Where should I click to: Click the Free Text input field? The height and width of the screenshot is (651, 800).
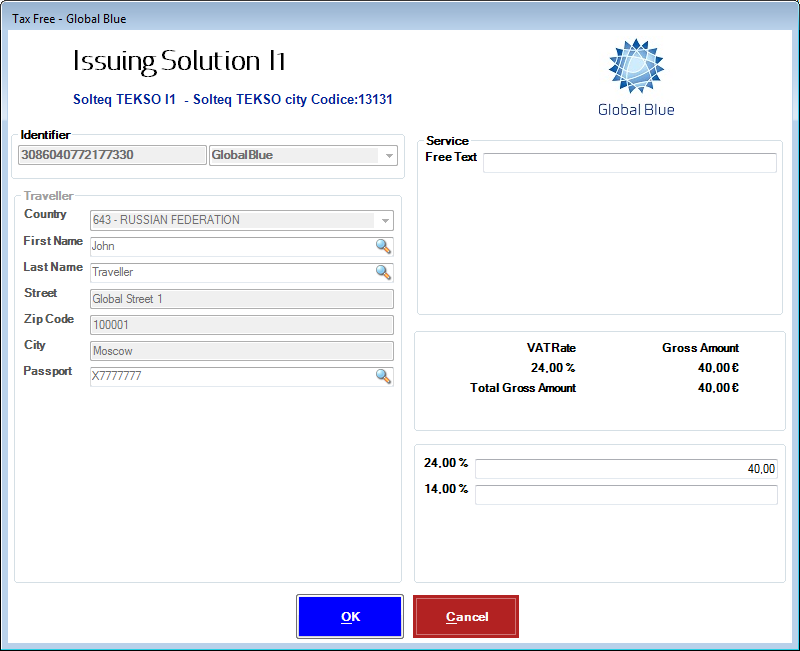(629, 163)
